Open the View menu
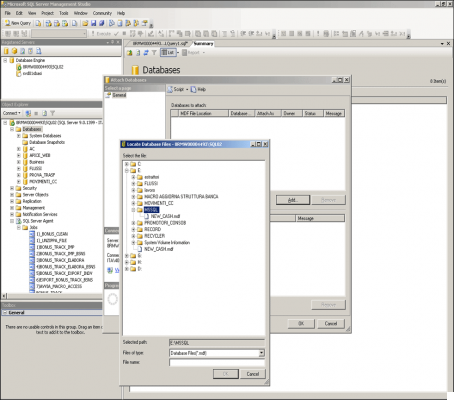The height and width of the screenshot is (400, 454). 32,13
